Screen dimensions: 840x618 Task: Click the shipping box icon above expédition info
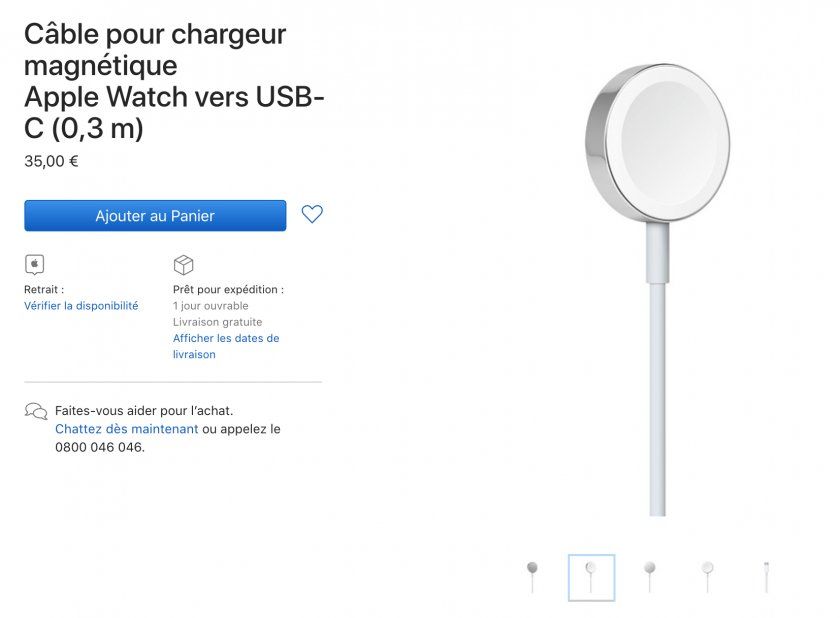[184, 265]
